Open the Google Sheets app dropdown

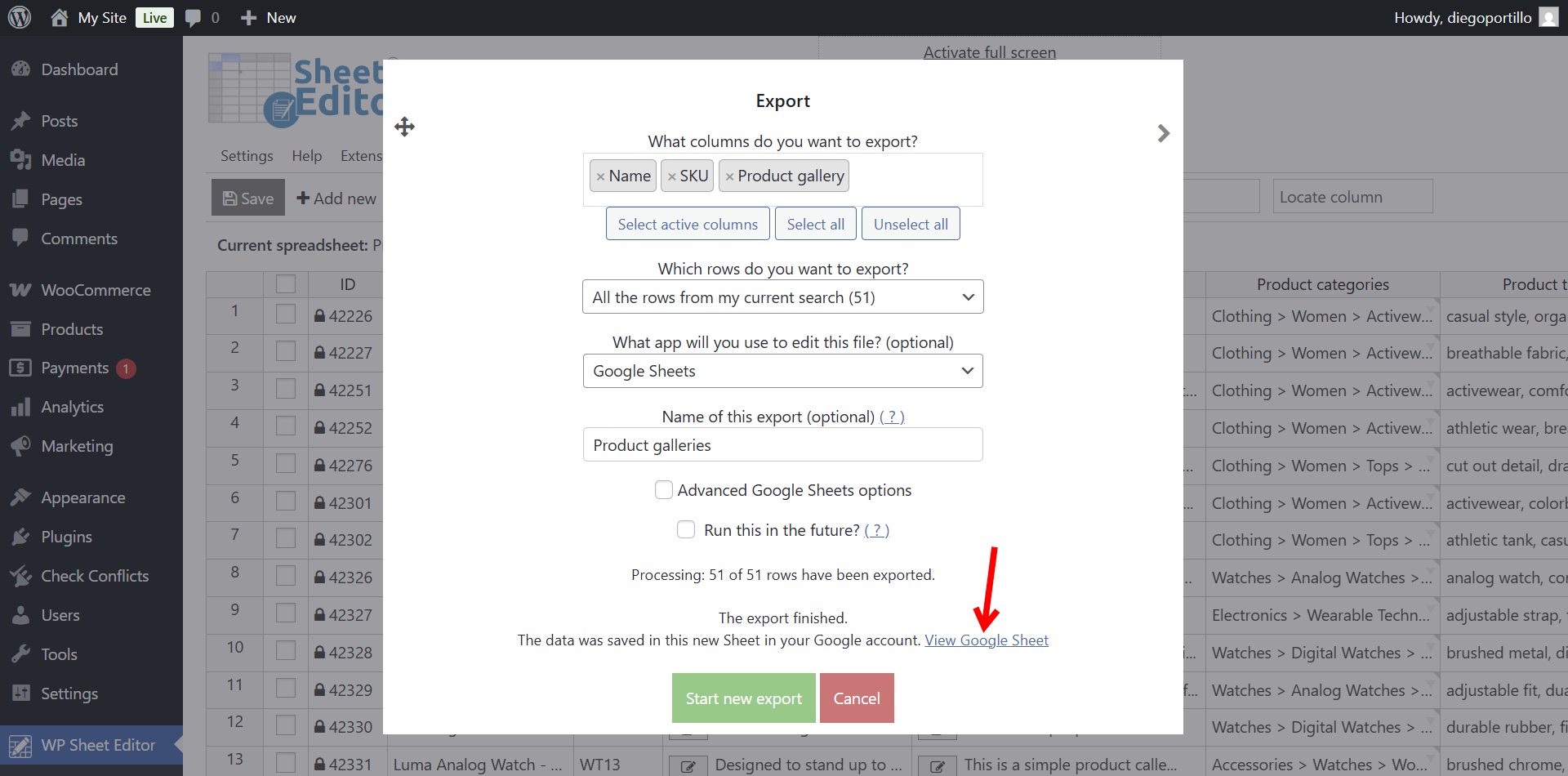782,371
